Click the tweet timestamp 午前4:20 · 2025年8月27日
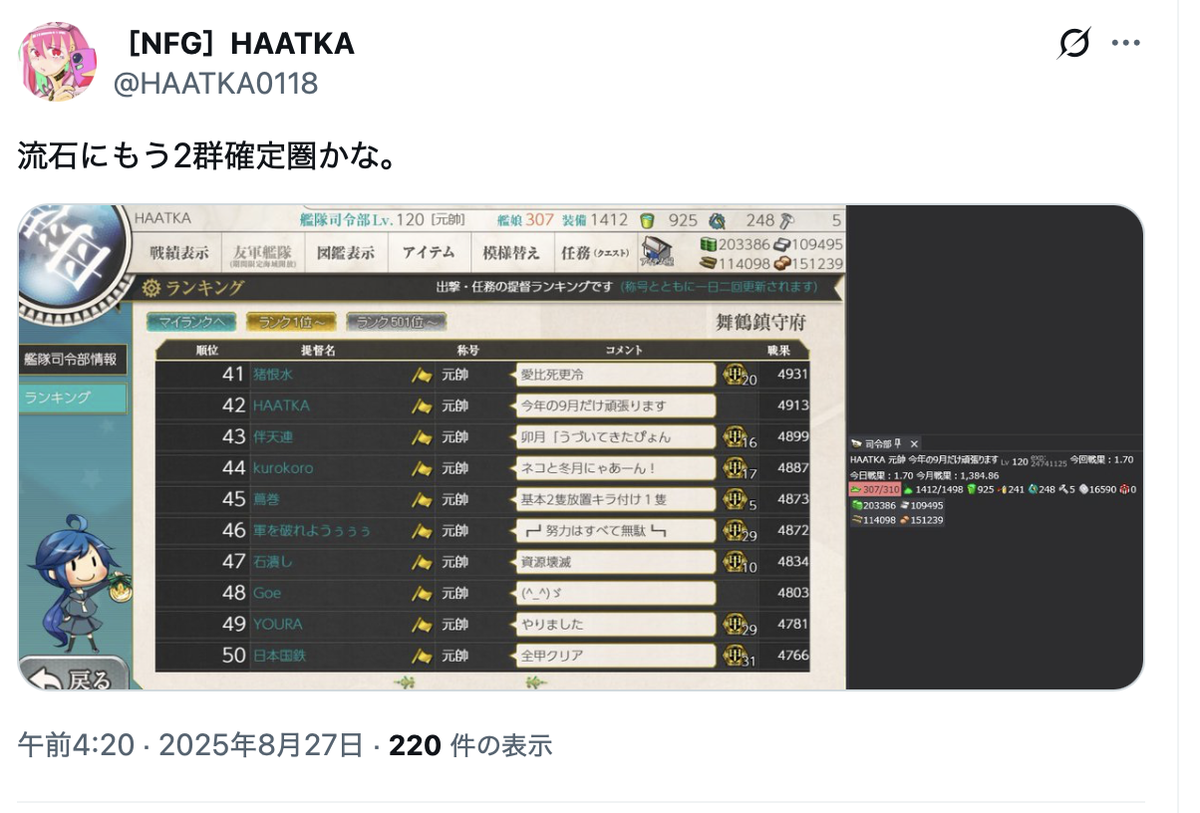 point(190,745)
